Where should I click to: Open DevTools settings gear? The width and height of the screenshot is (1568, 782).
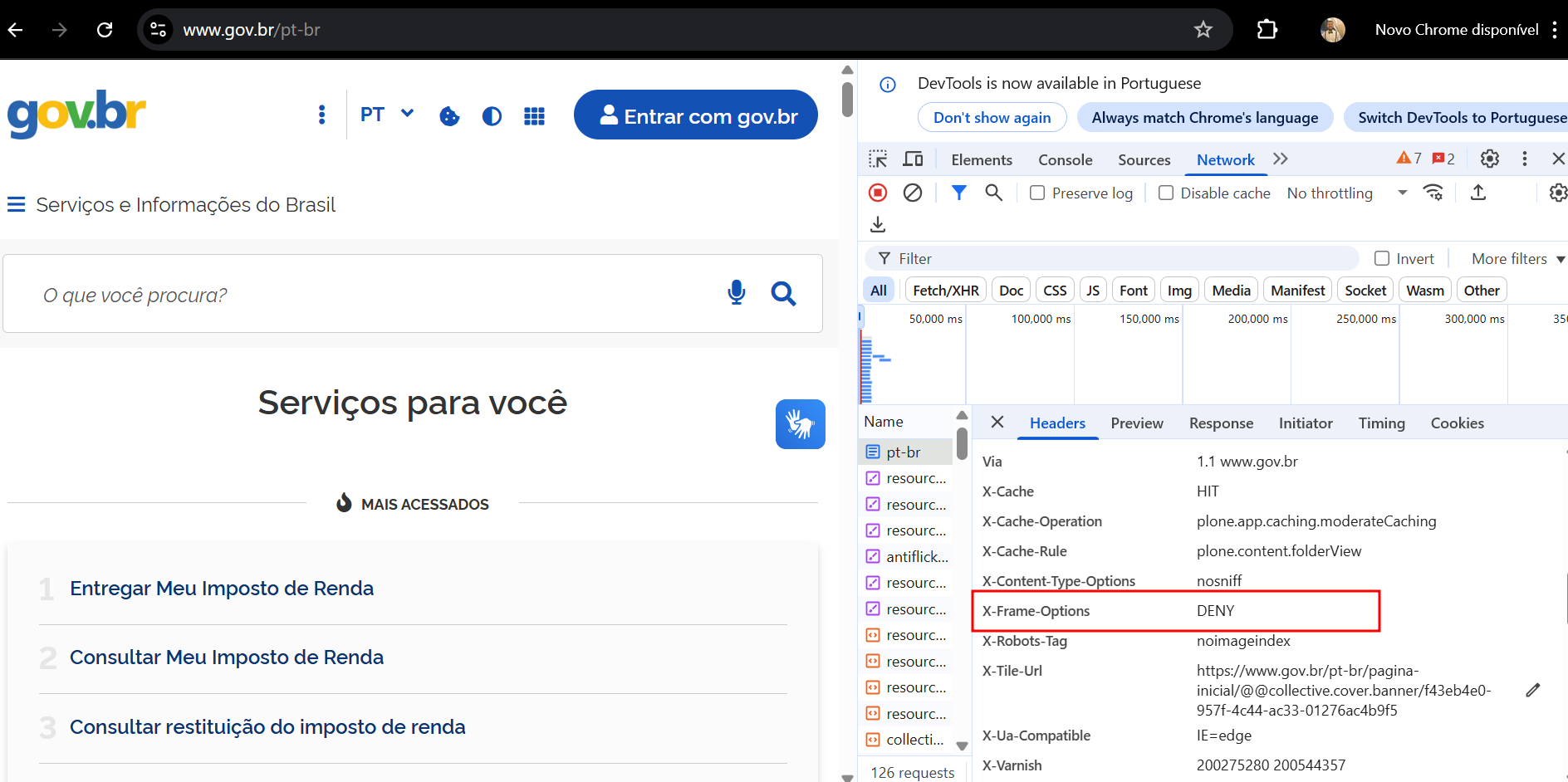(1490, 159)
